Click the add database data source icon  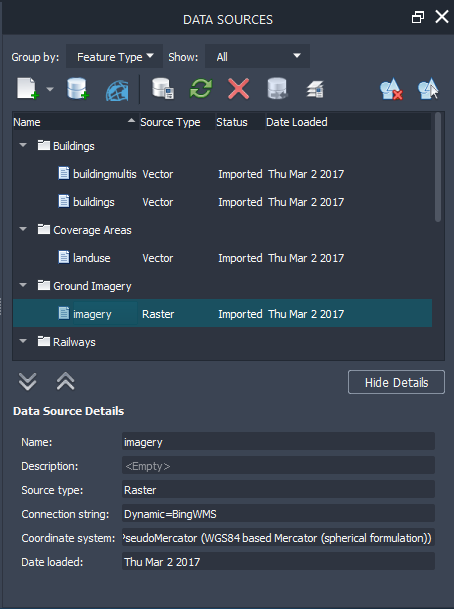click(78, 89)
